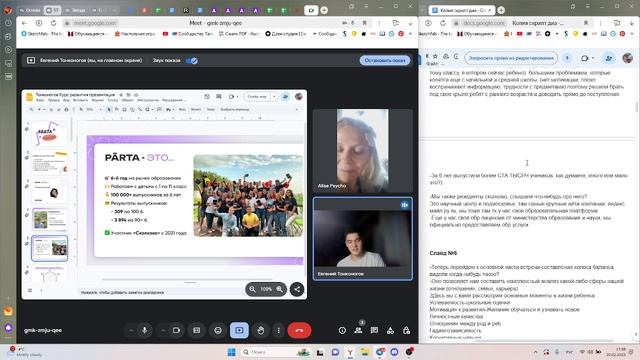Zoom out of the shared presentation

(253, 289)
